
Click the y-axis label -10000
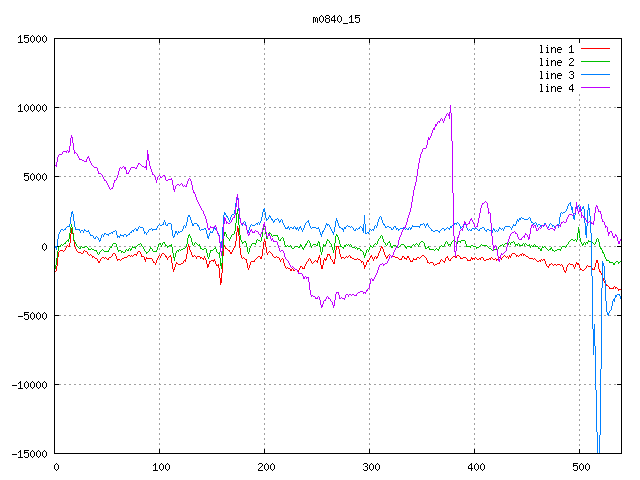(x=29, y=385)
